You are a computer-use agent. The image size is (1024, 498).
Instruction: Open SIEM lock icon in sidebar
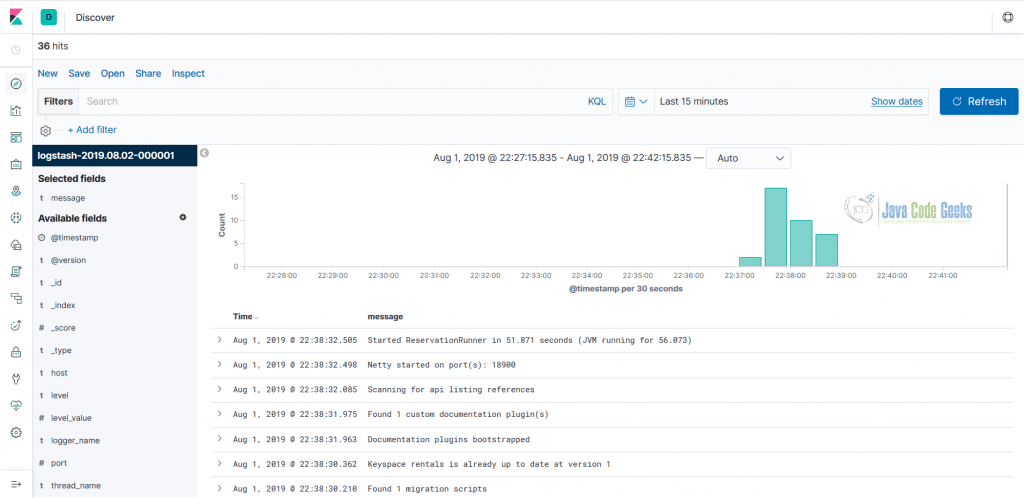[x=16, y=352]
